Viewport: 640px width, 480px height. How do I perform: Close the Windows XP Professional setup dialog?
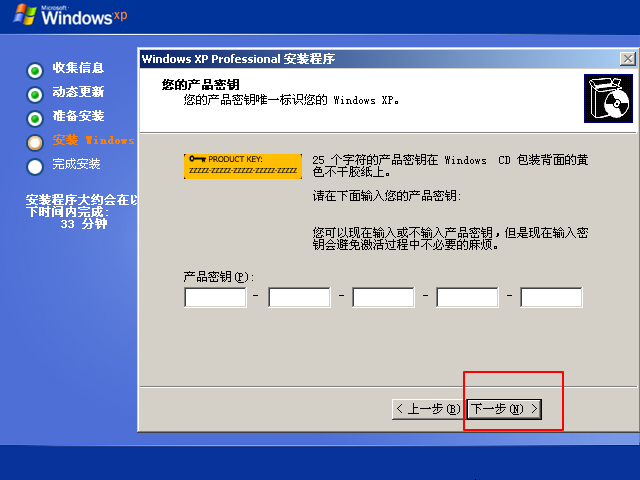627,59
